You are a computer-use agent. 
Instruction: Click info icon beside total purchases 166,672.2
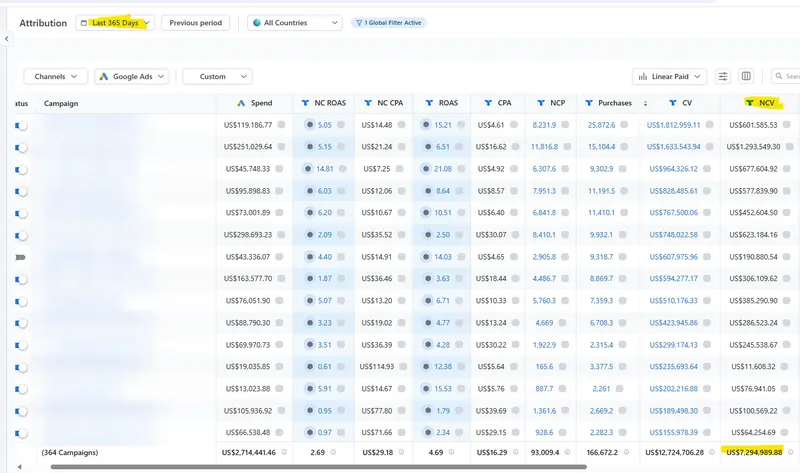(x=627, y=452)
